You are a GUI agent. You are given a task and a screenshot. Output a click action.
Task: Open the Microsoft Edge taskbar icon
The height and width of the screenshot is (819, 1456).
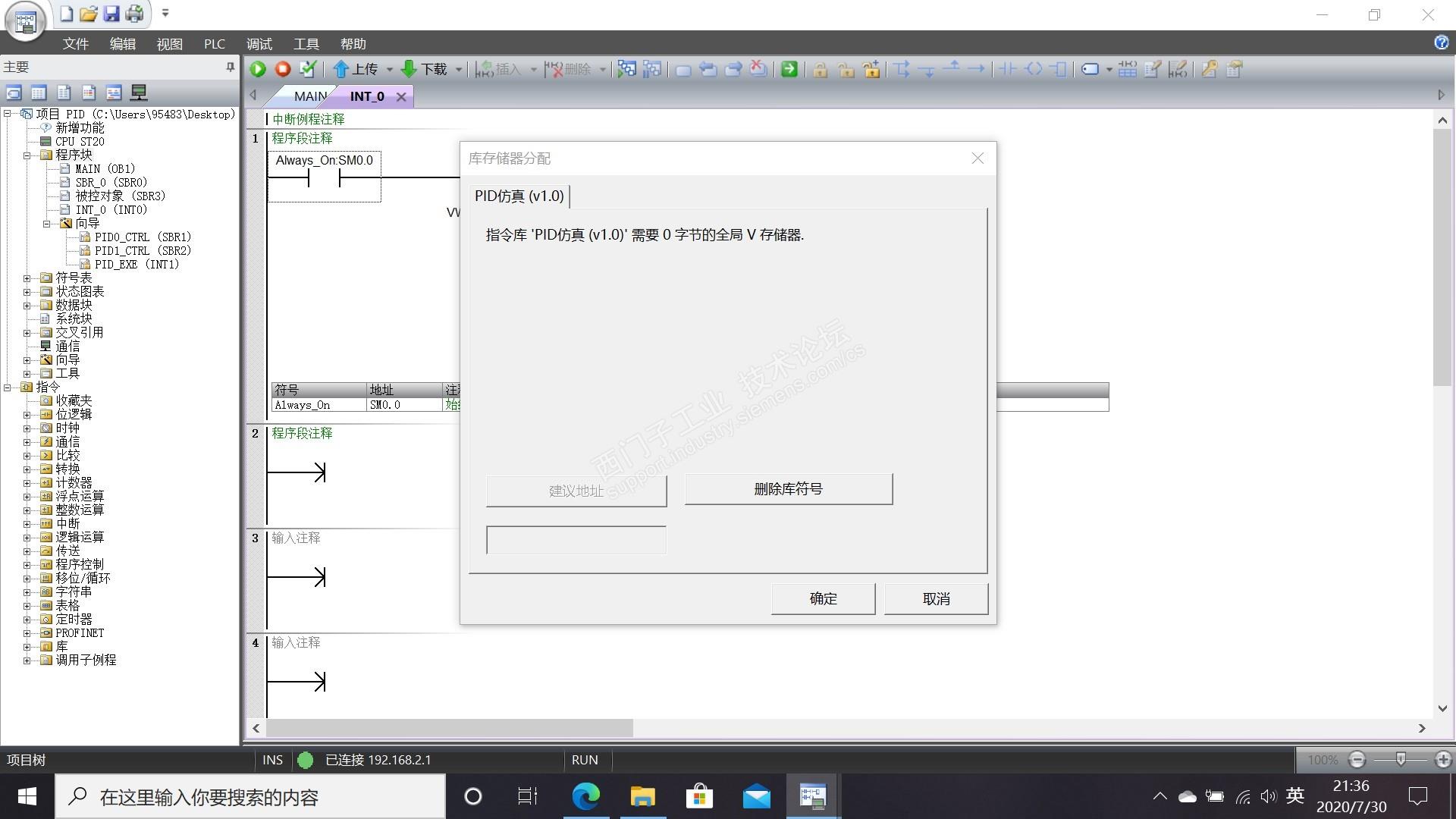click(585, 796)
